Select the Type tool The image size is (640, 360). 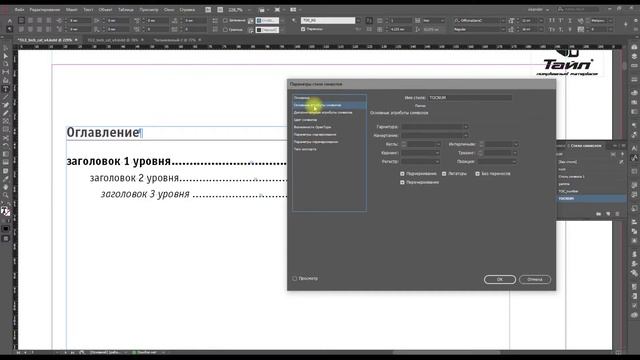[x=6, y=89]
